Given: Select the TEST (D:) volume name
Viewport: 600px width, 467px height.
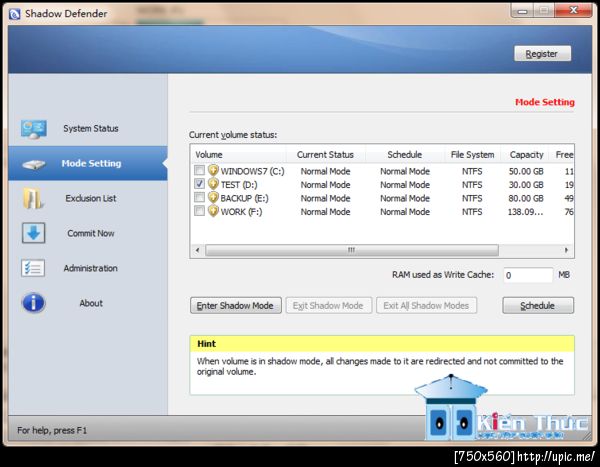Looking at the screenshot, I should pyautogui.click(x=239, y=185).
